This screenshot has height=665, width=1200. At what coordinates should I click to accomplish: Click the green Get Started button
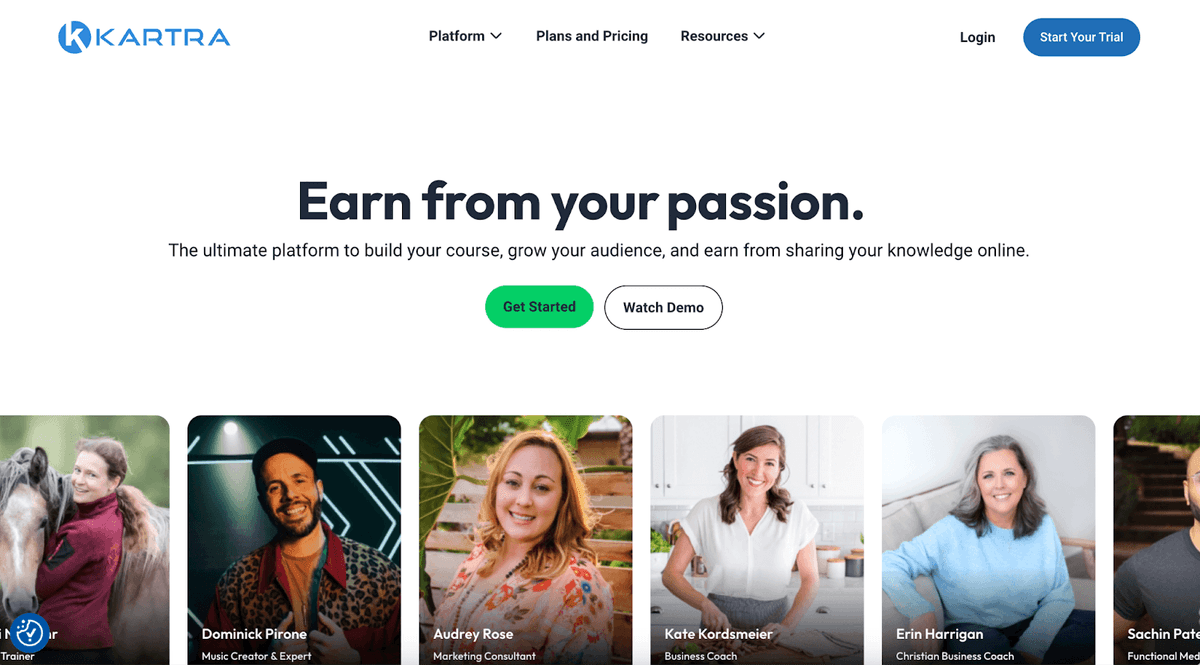tap(539, 307)
